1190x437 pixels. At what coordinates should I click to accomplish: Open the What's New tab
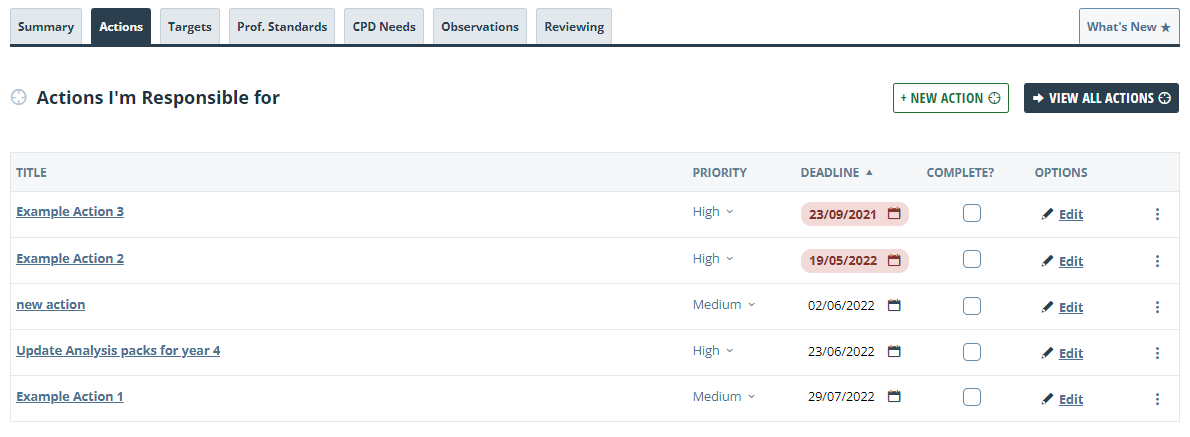point(1129,27)
